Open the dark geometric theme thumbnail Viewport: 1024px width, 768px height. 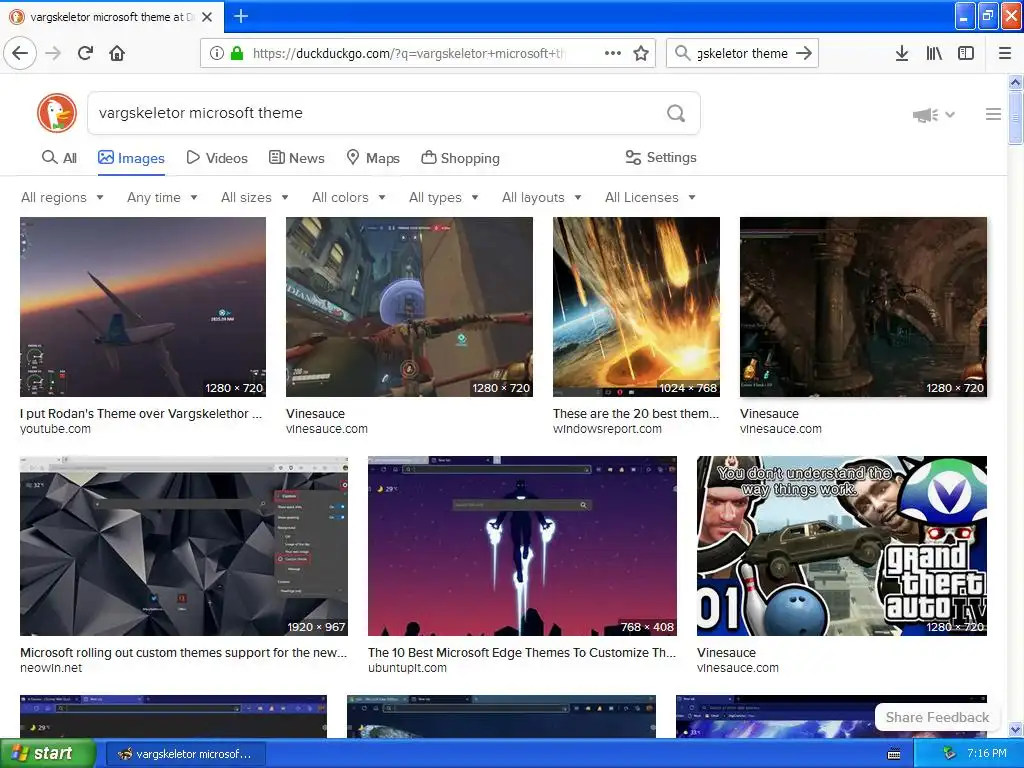point(184,546)
